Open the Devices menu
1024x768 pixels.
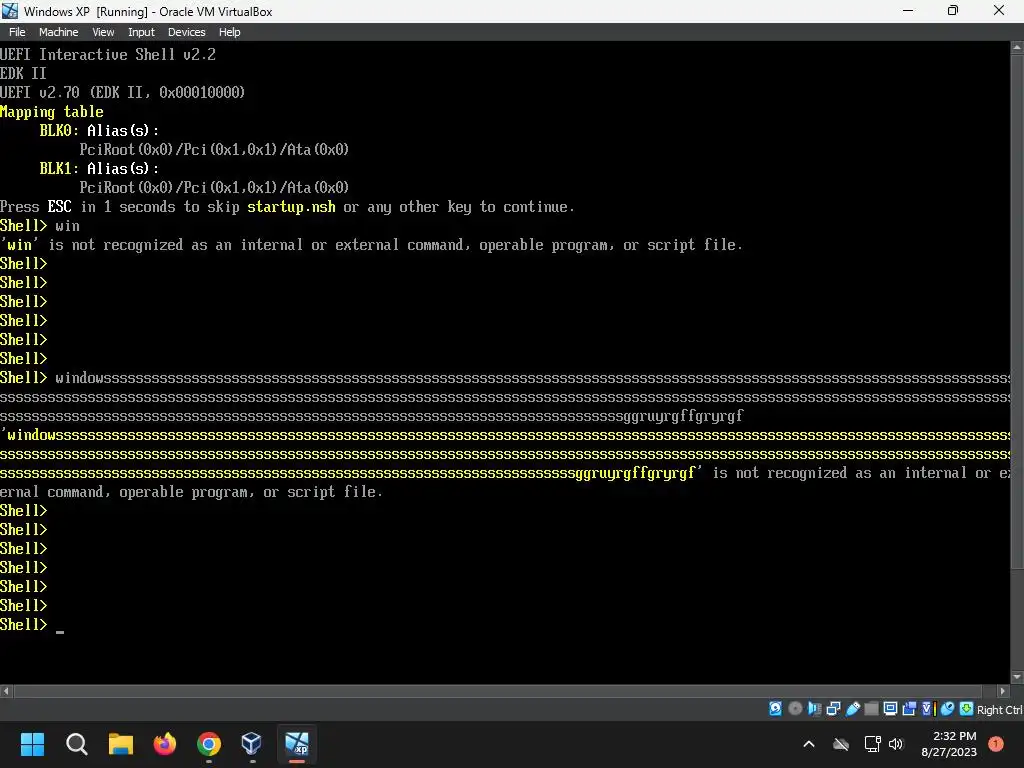[x=186, y=32]
